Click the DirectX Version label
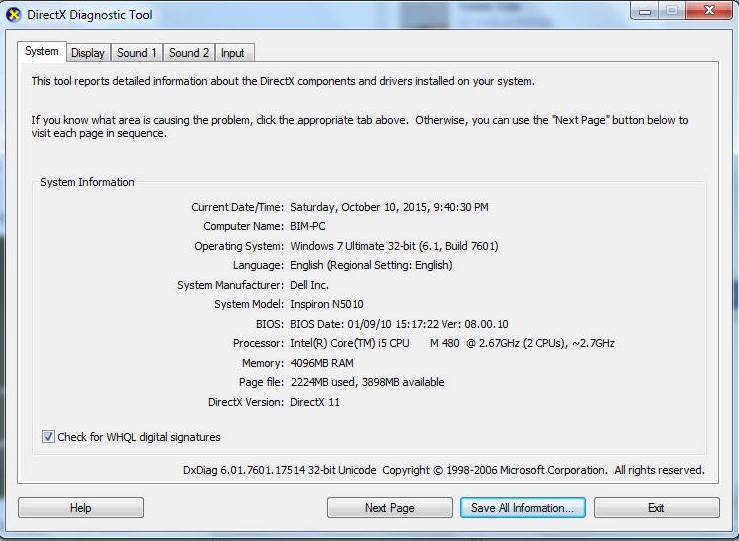This screenshot has width=739, height=541. coord(246,402)
